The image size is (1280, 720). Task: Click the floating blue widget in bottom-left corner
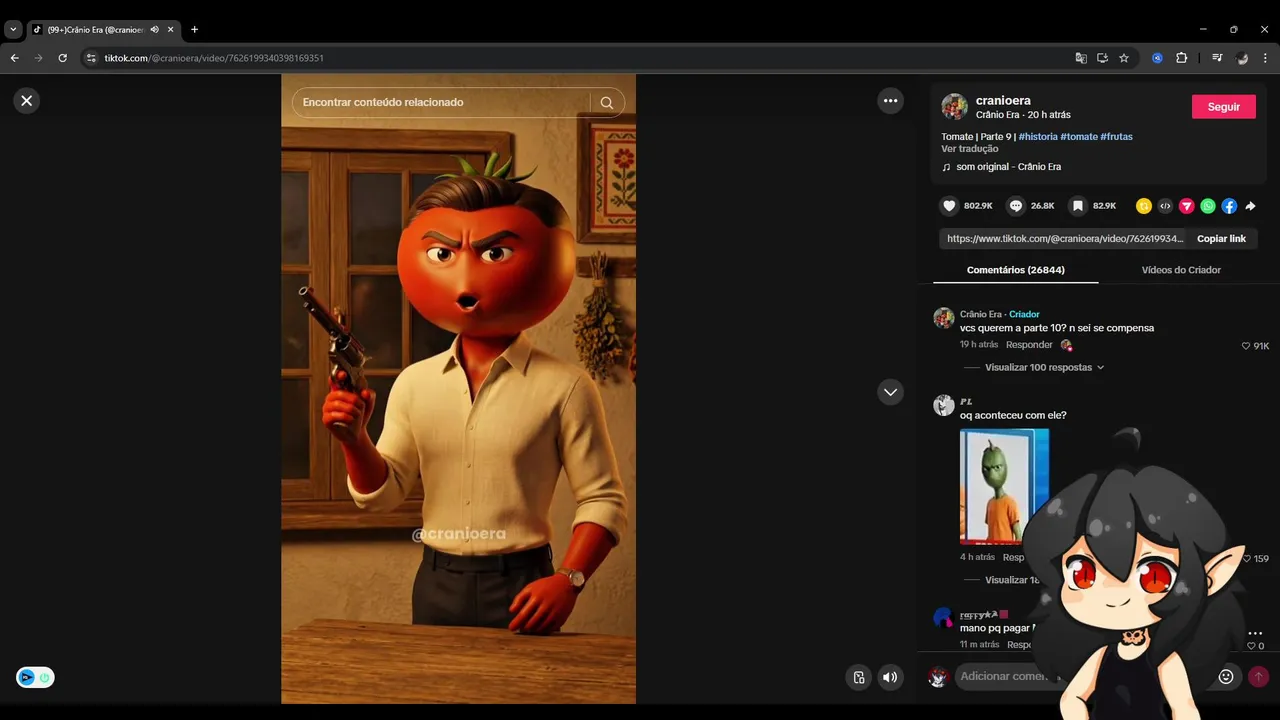[x=35, y=677]
